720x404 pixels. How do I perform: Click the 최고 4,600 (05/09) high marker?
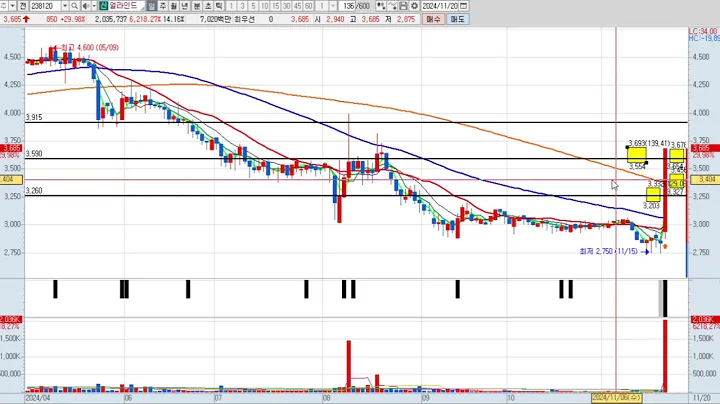tap(86, 48)
